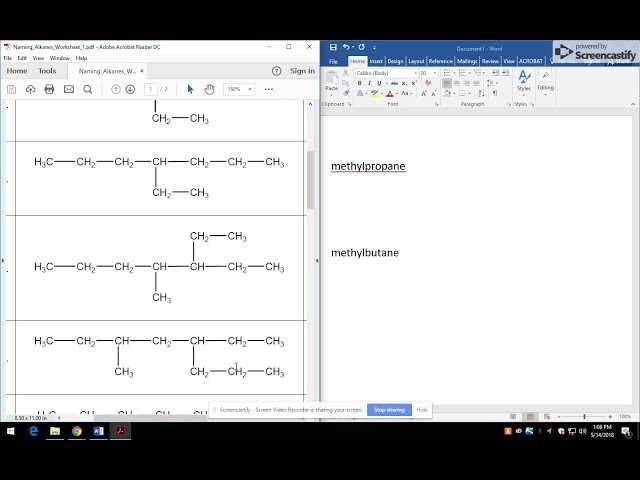640x480 pixels.
Task: Click the shrink font size icon
Action: pyautogui.click(x=433, y=93)
